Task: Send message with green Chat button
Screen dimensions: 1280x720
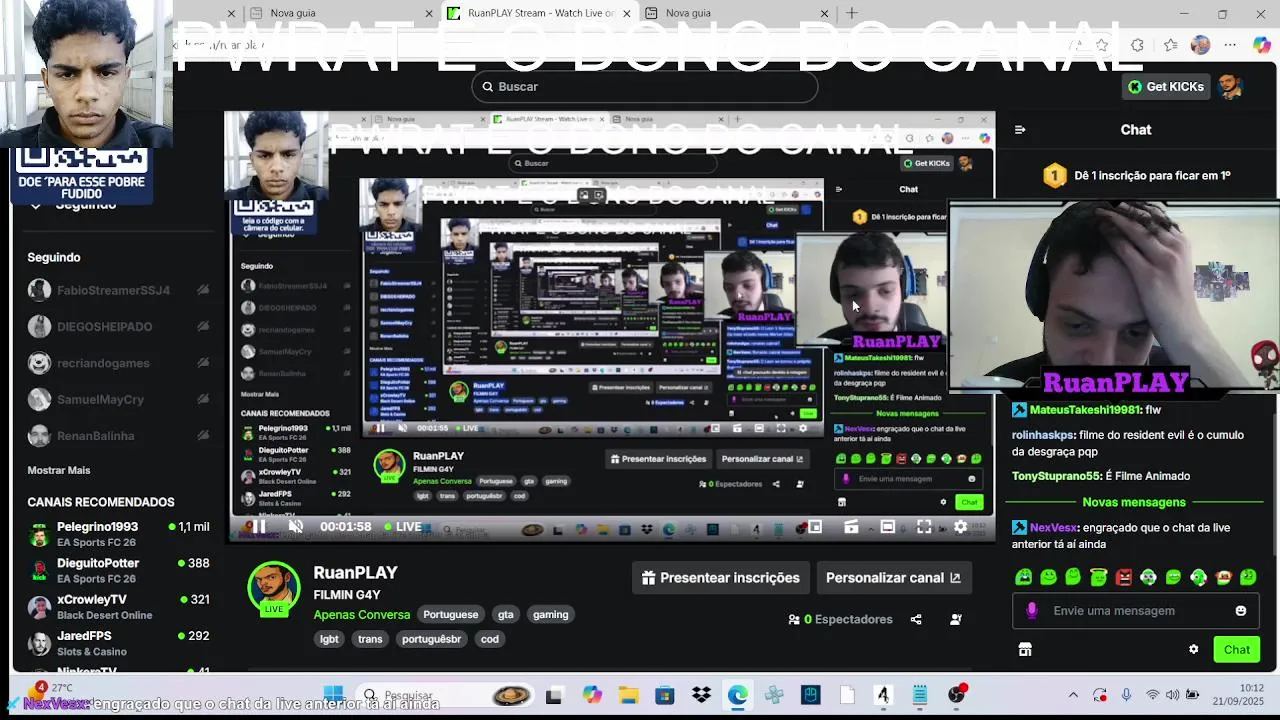Action: point(1237,650)
